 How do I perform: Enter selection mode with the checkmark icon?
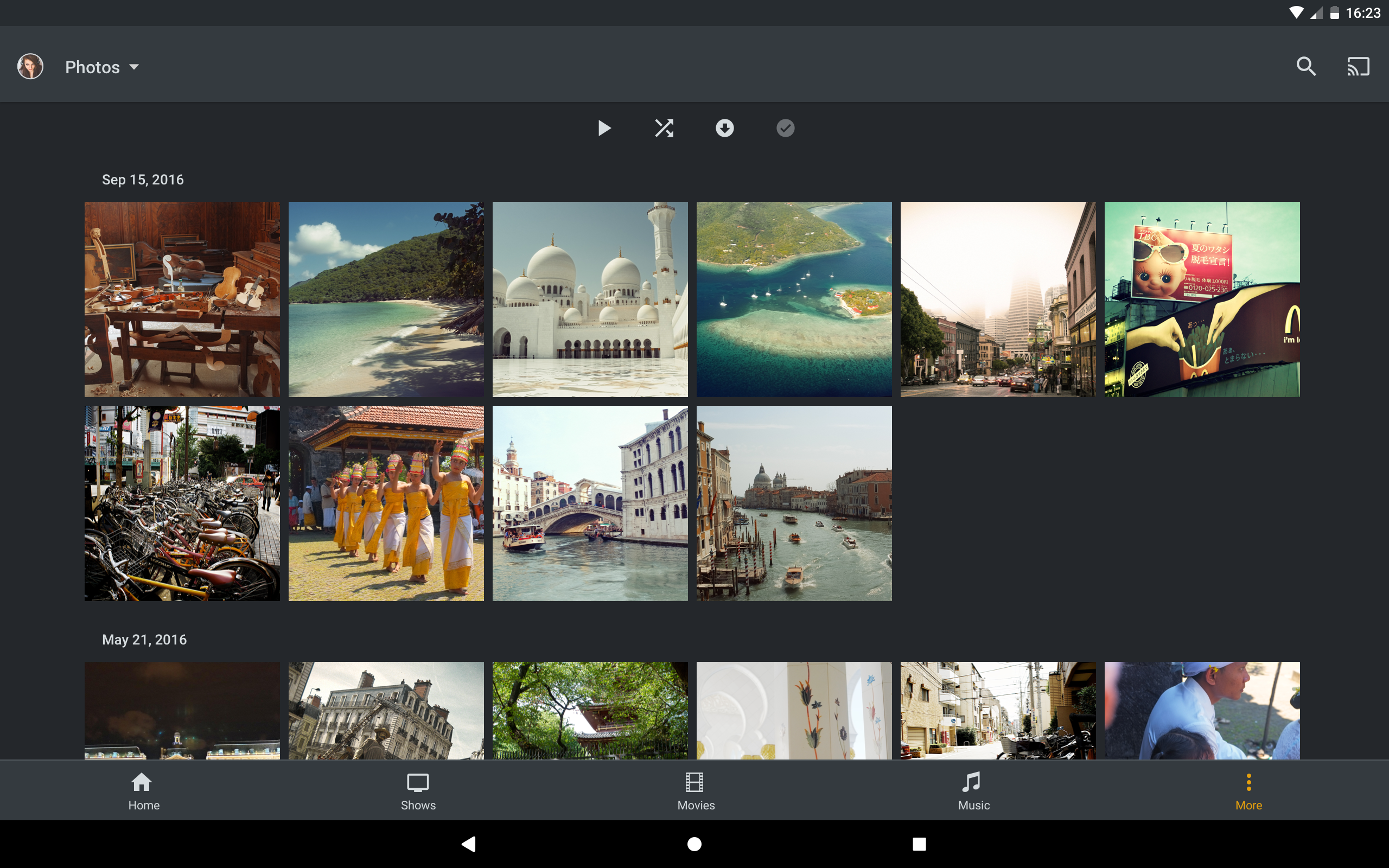coord(785,128)
